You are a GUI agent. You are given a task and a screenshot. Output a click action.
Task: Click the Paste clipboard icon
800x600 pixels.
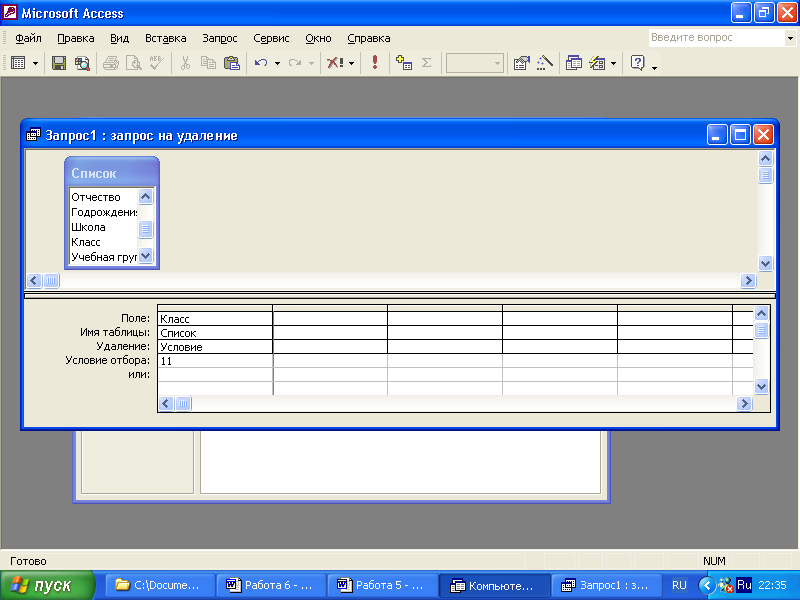232,63
